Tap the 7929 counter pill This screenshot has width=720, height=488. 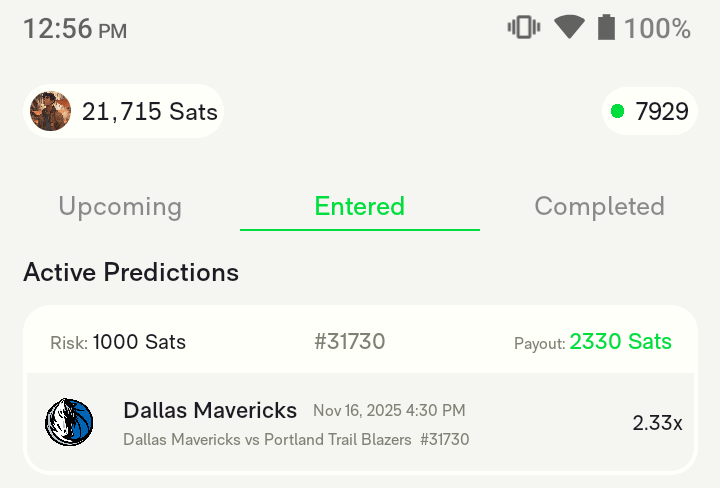[x=650, y=111]
